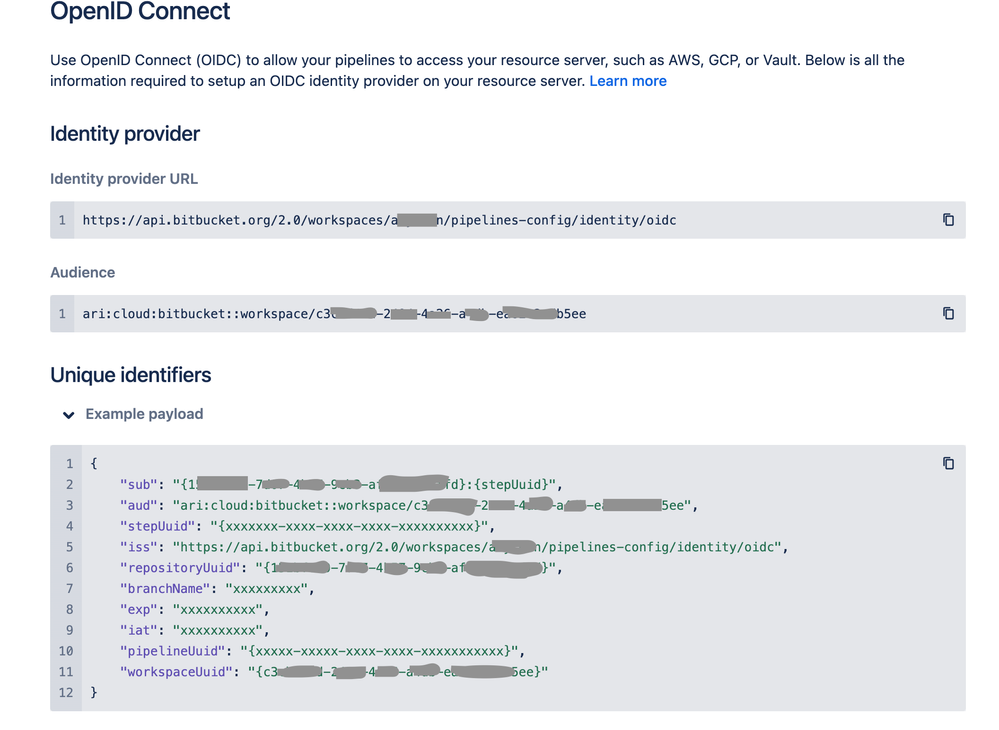Click the {stepUuid} placeholder in sub value
The width and height of the screenshot is (999, 730).
(510, 485)
